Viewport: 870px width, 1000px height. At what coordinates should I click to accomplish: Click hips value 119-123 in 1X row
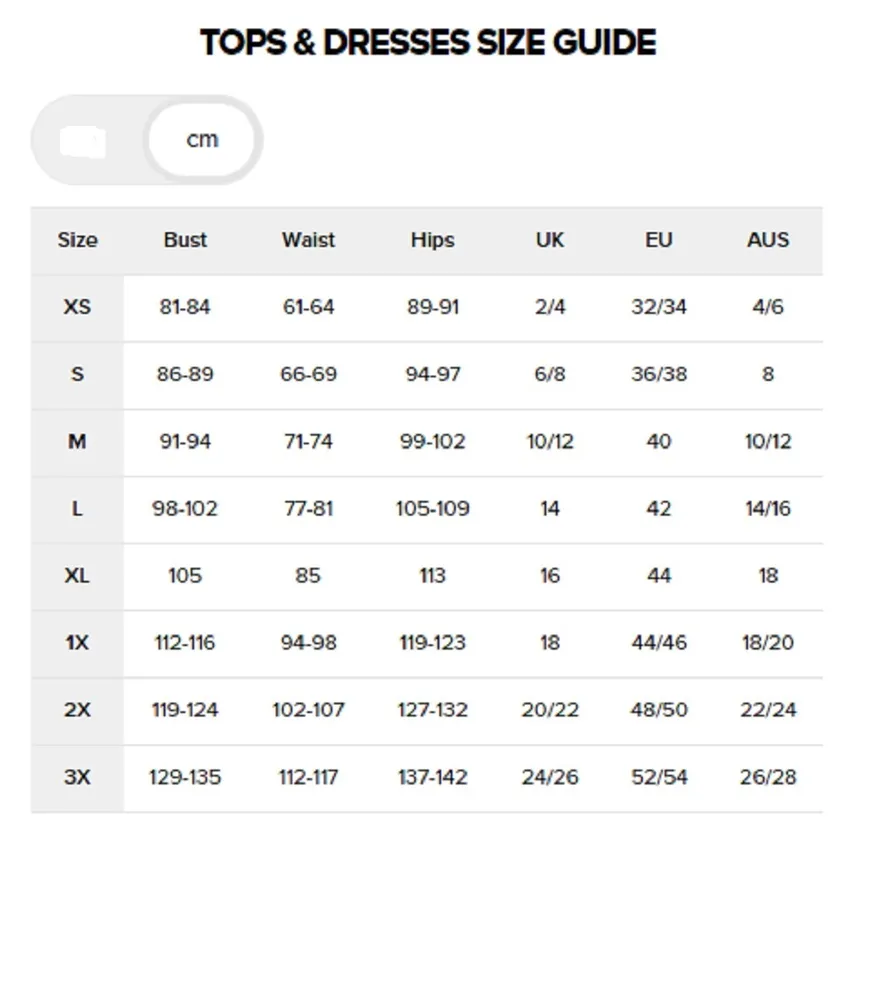point(432,643)
